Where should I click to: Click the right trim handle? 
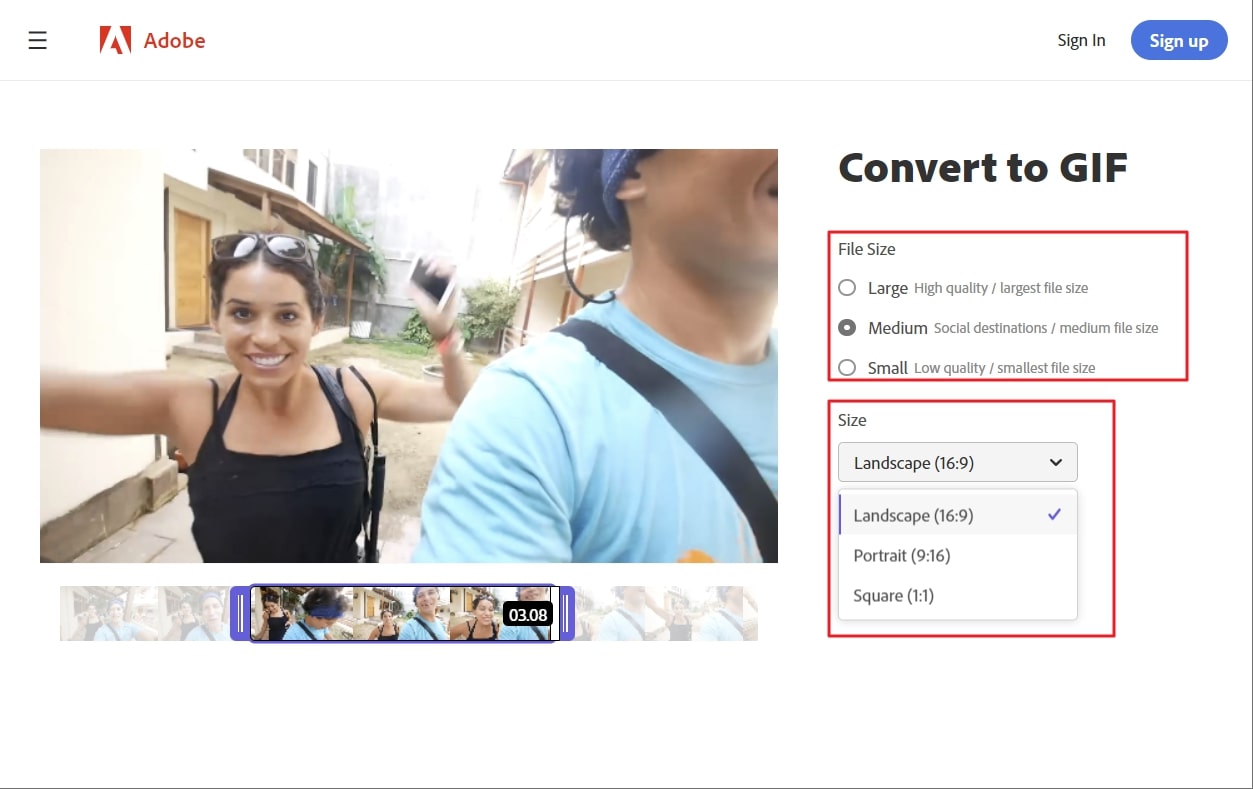pyautogui.click(x=565, y=613)
